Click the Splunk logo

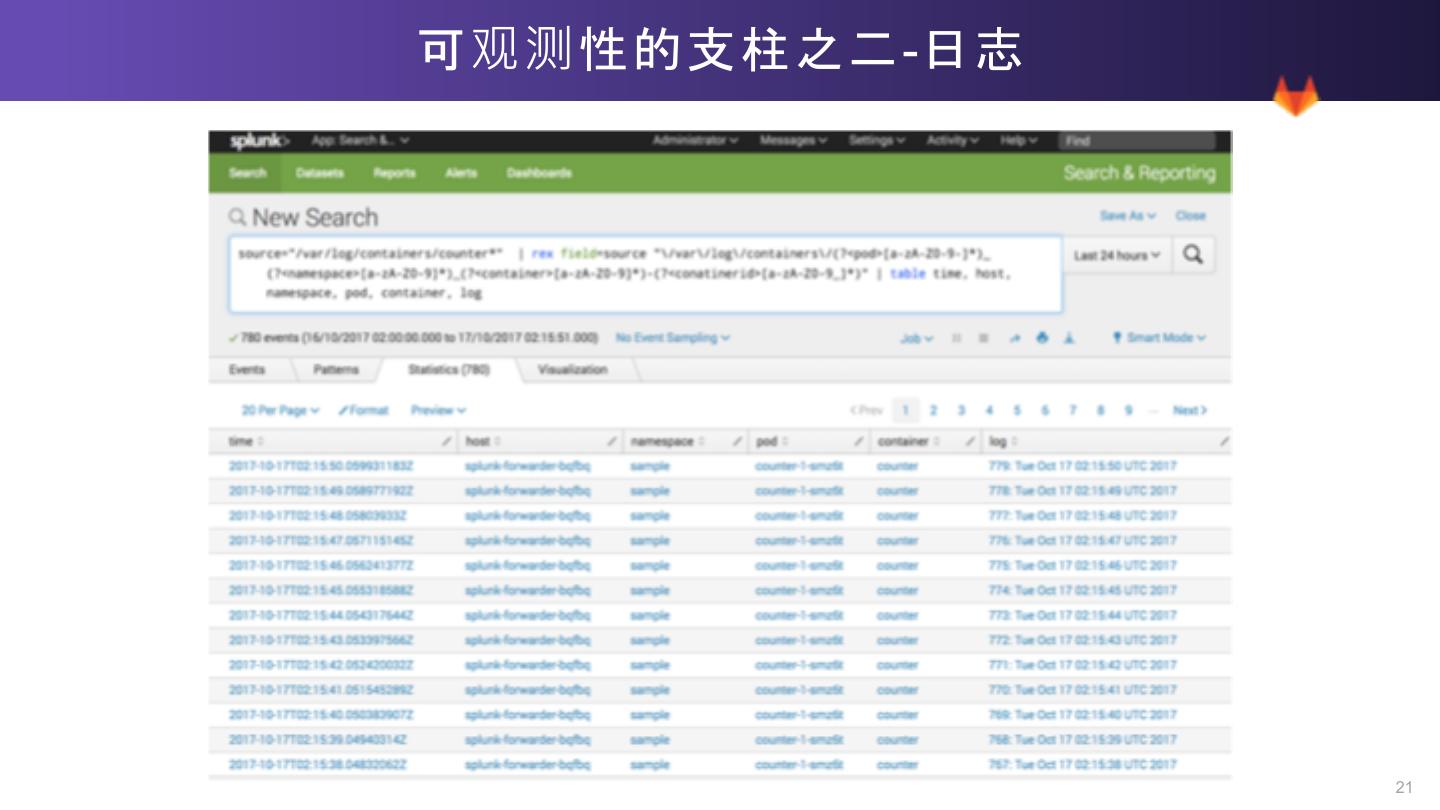[259, 141]
